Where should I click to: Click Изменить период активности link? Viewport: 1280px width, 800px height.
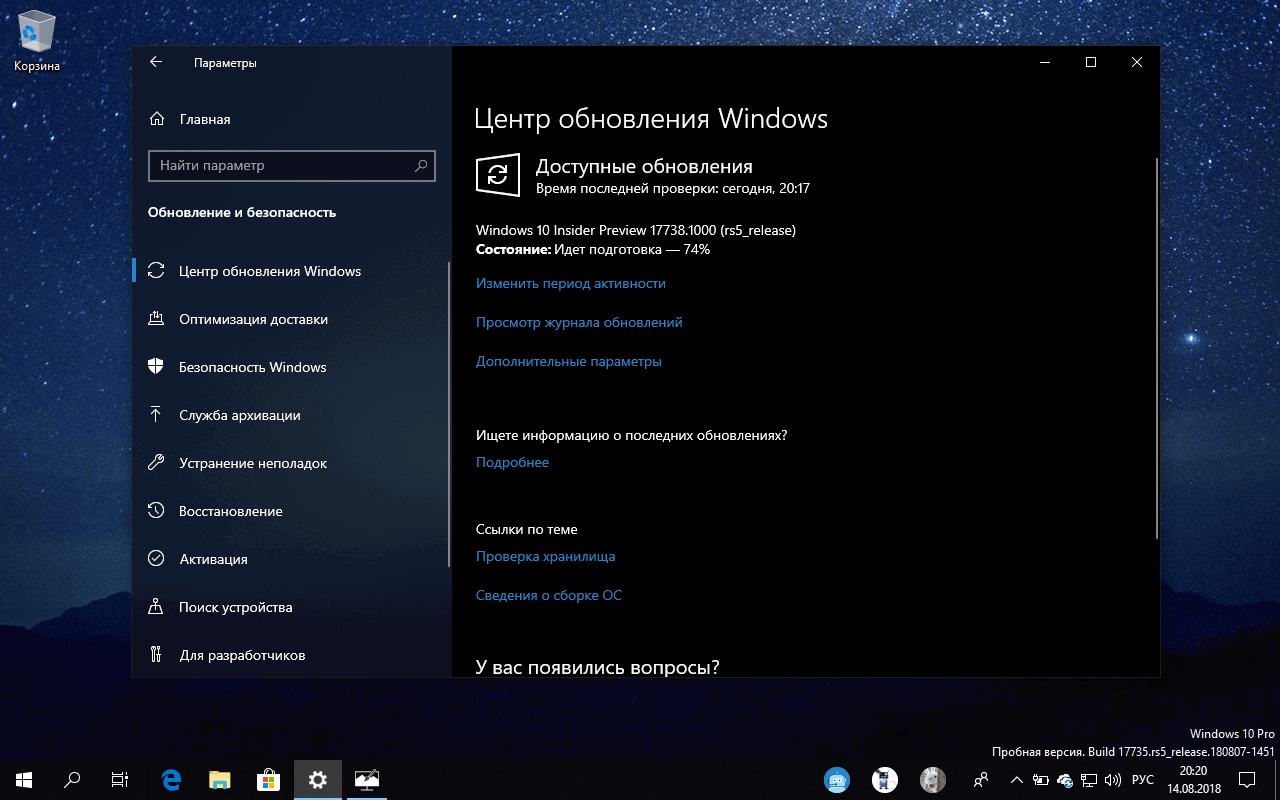(x=569, y=283)
